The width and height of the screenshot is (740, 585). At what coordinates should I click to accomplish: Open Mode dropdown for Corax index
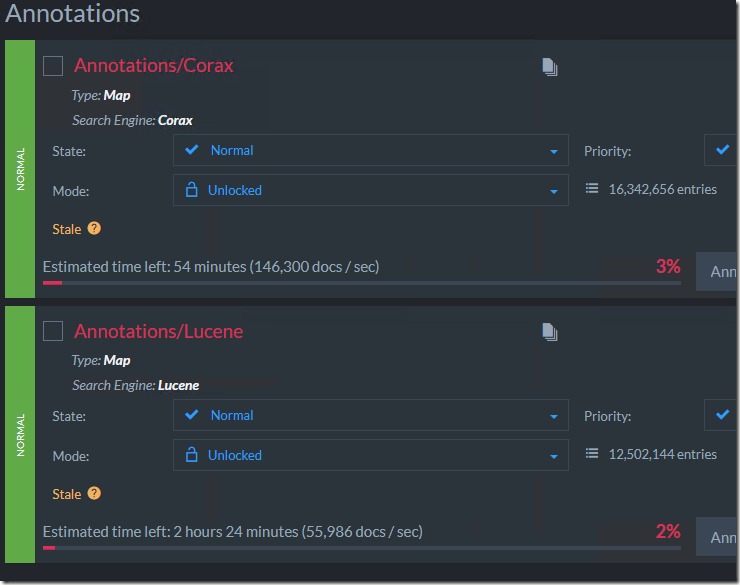click(370, 190)
